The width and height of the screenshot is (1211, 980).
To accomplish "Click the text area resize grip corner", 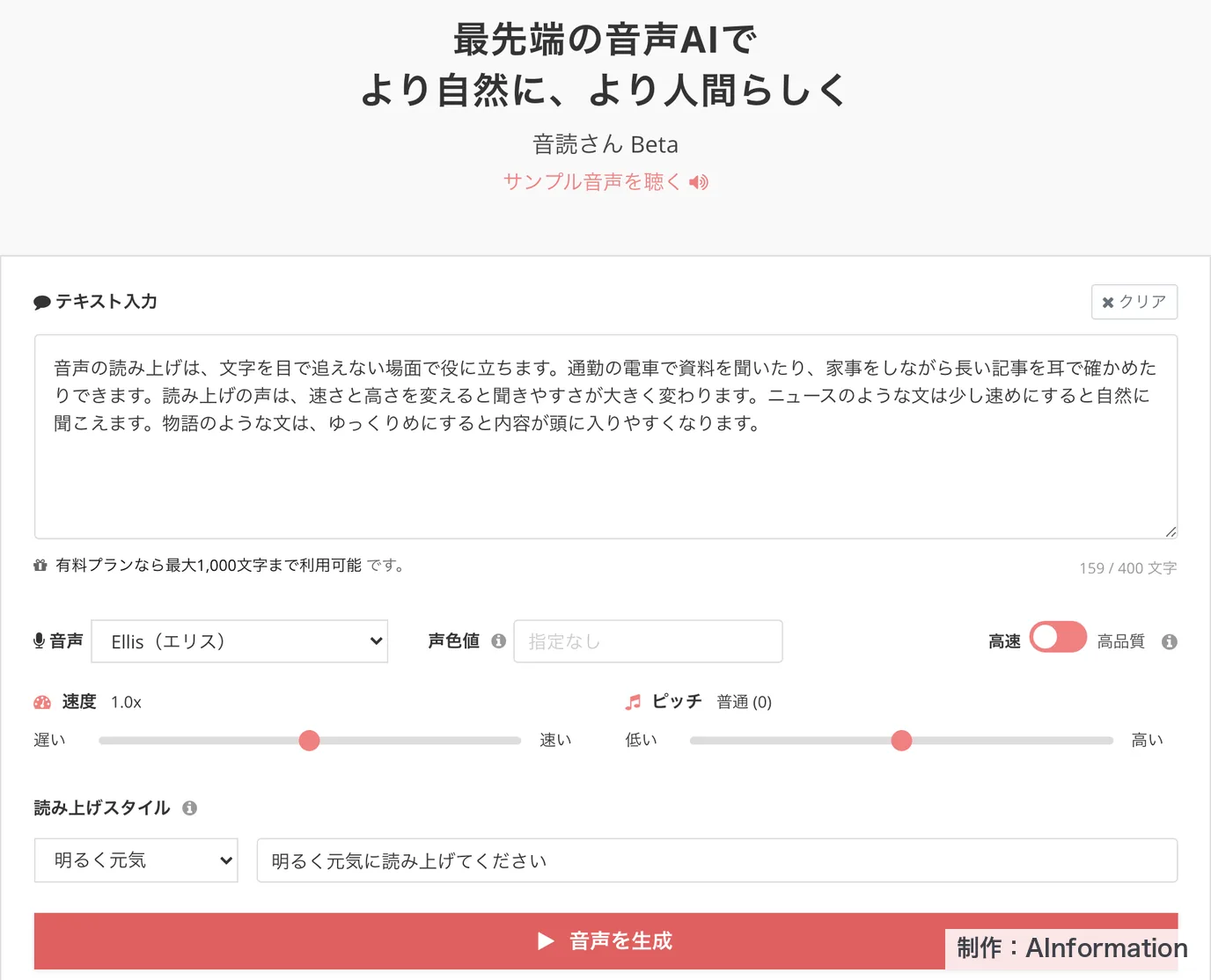I will (1170, 531).
